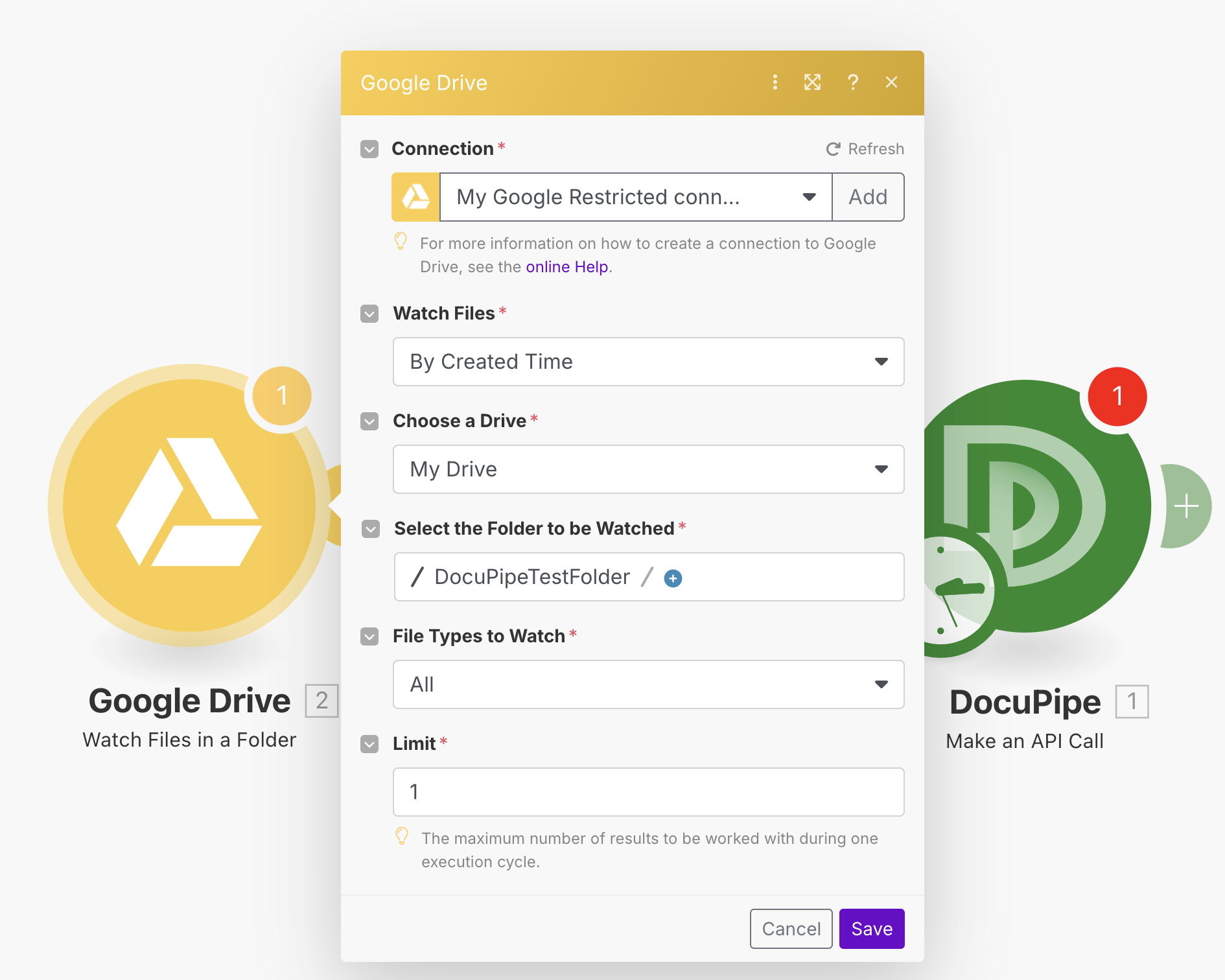Click the Google Drive logo beside connection field
Viewport: 1225px width, 980px height.
[415, 197]
